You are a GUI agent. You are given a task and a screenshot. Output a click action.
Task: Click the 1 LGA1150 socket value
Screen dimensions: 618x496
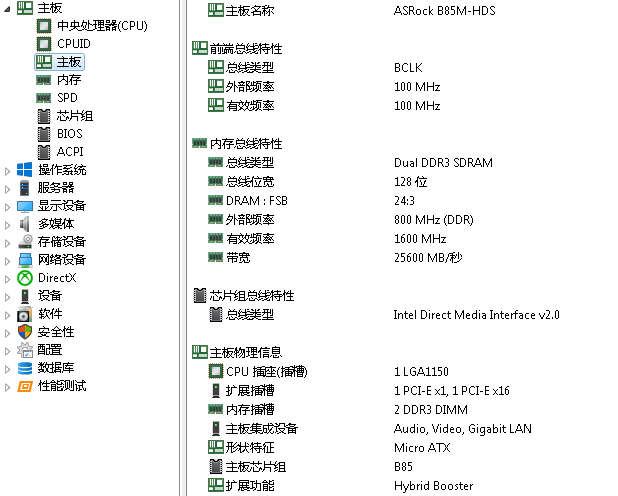tap(421, 372)
